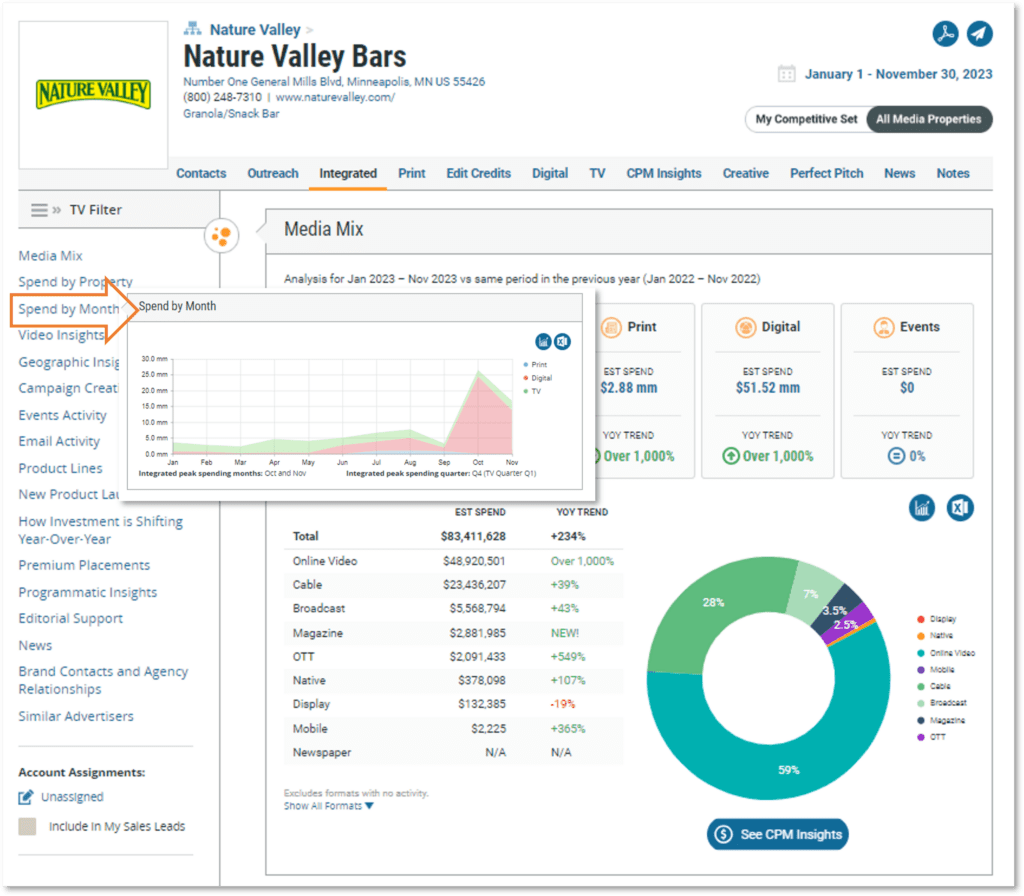Click the Unassigned edit pencil icon
1024x896 pixels.
click(x=25, y=797)
